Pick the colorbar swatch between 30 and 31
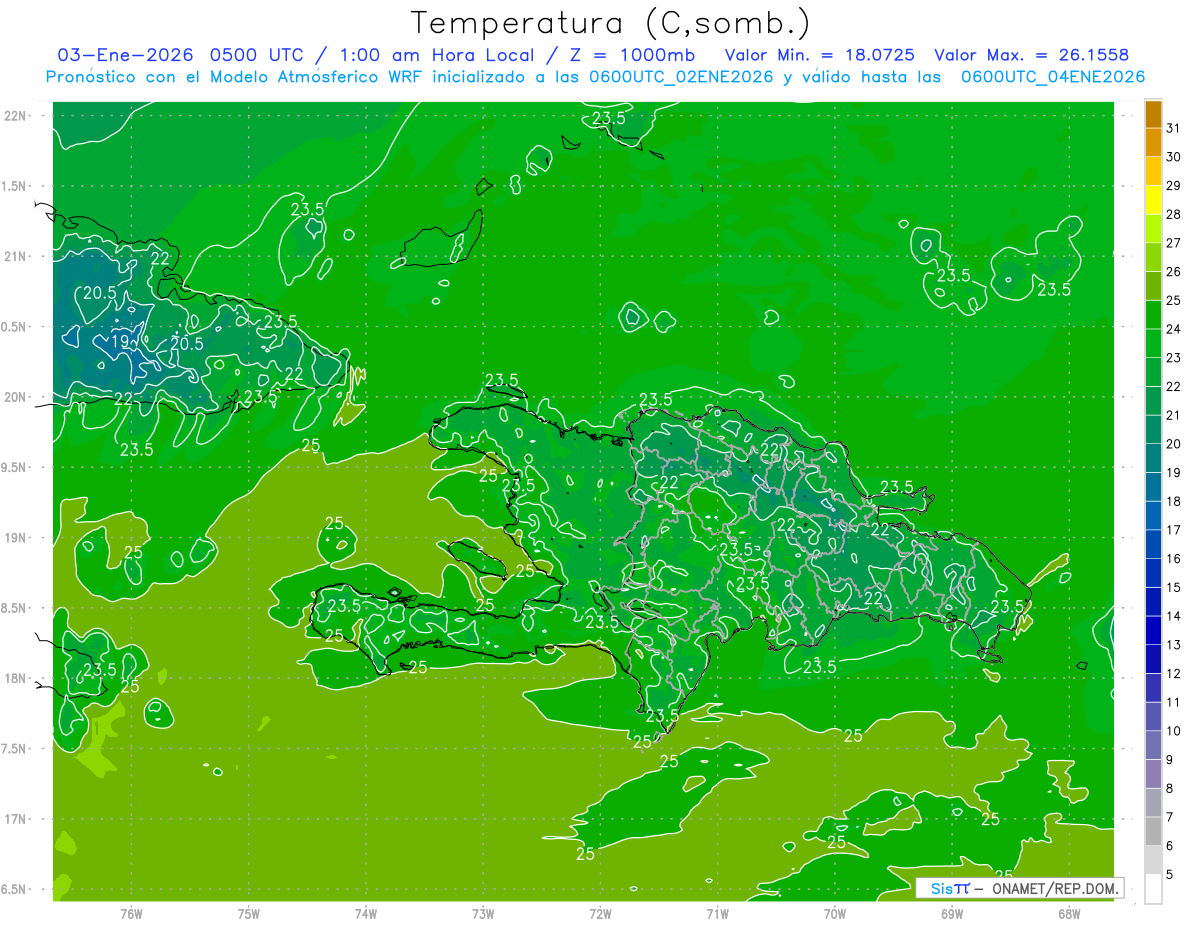The height and width of the screenshot is (927, 1200). [1153, 143]
